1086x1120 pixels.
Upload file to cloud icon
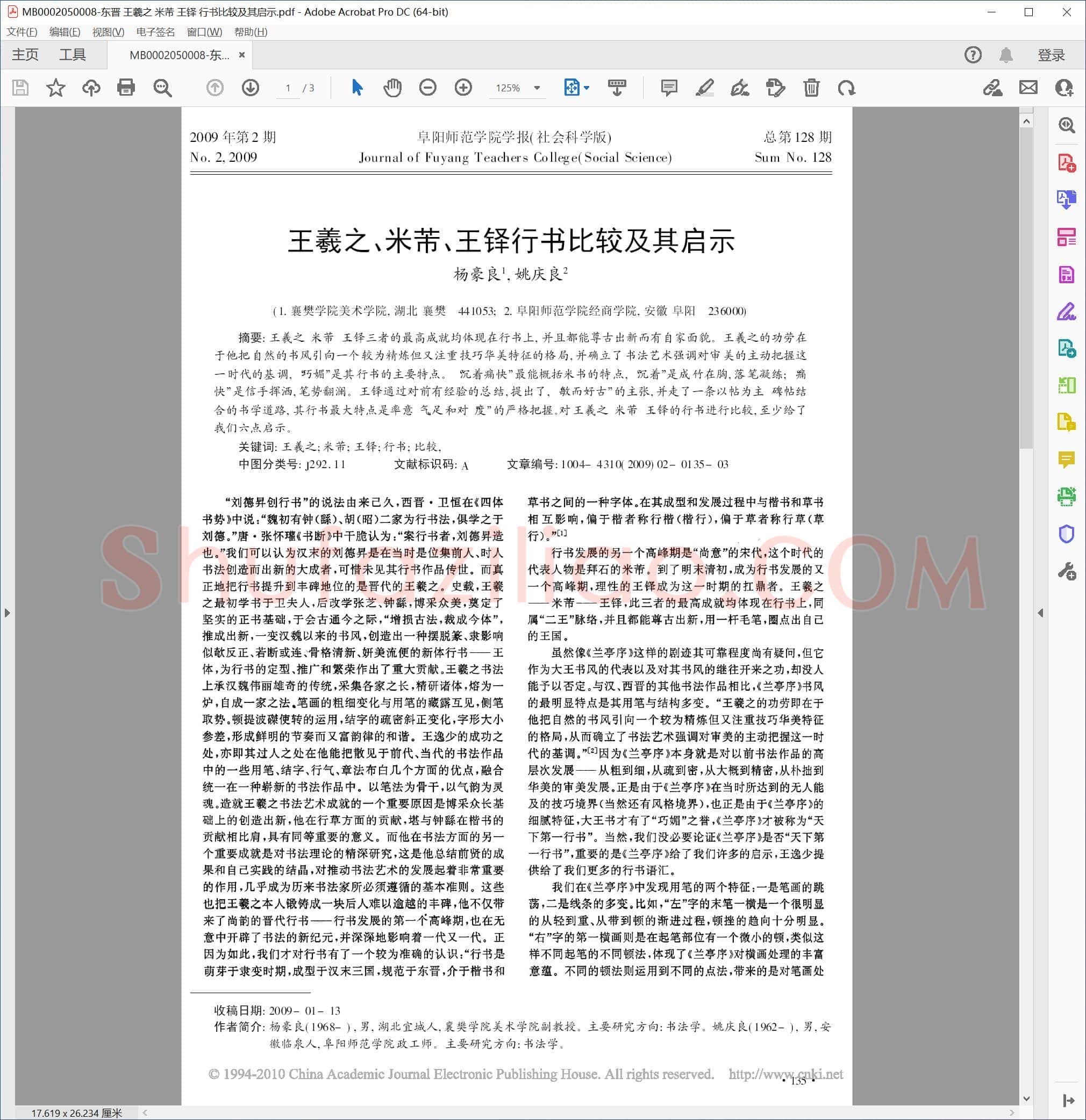pos(91,88)
